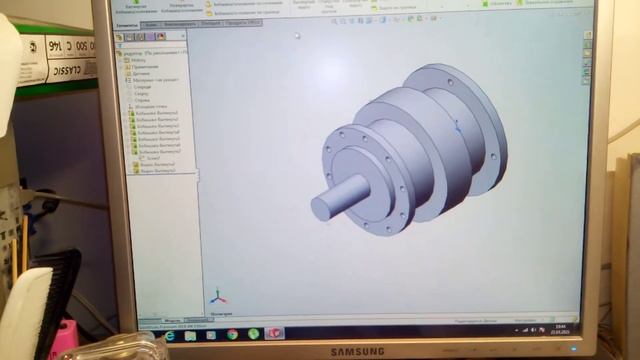
Task: Click the Вытянутый вырез ribbon tool
Action: click(304, 5)
